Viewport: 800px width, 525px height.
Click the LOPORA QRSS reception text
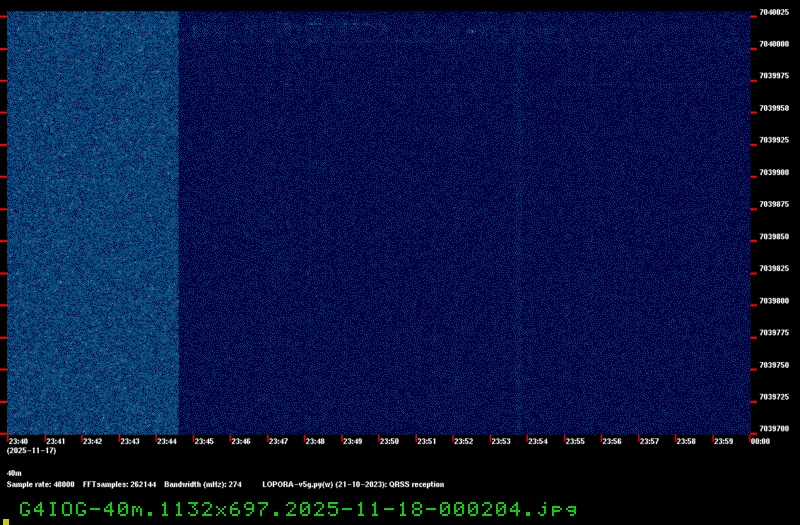(x=353, y=484)
